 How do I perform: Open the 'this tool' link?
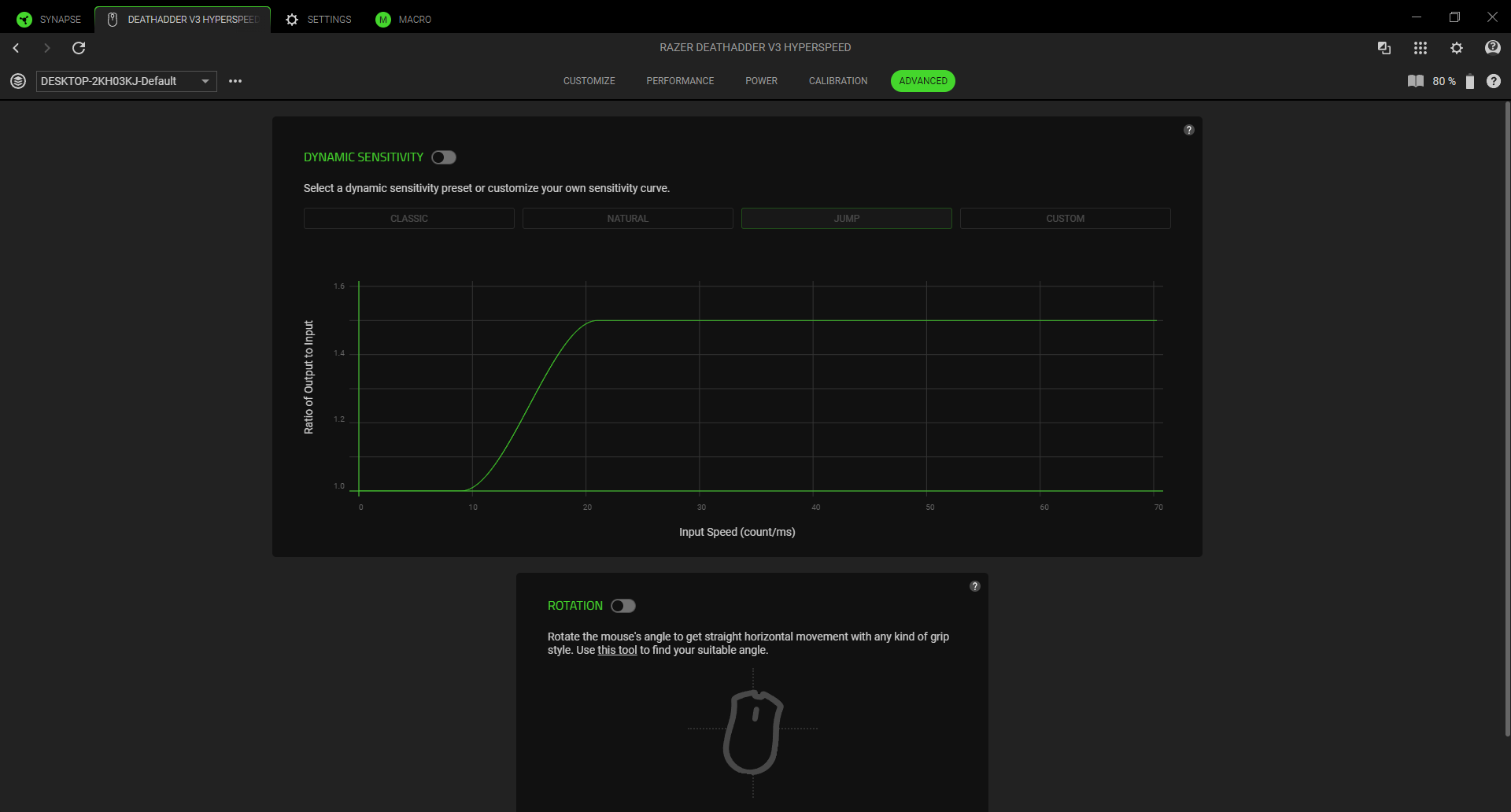(617, 650)
